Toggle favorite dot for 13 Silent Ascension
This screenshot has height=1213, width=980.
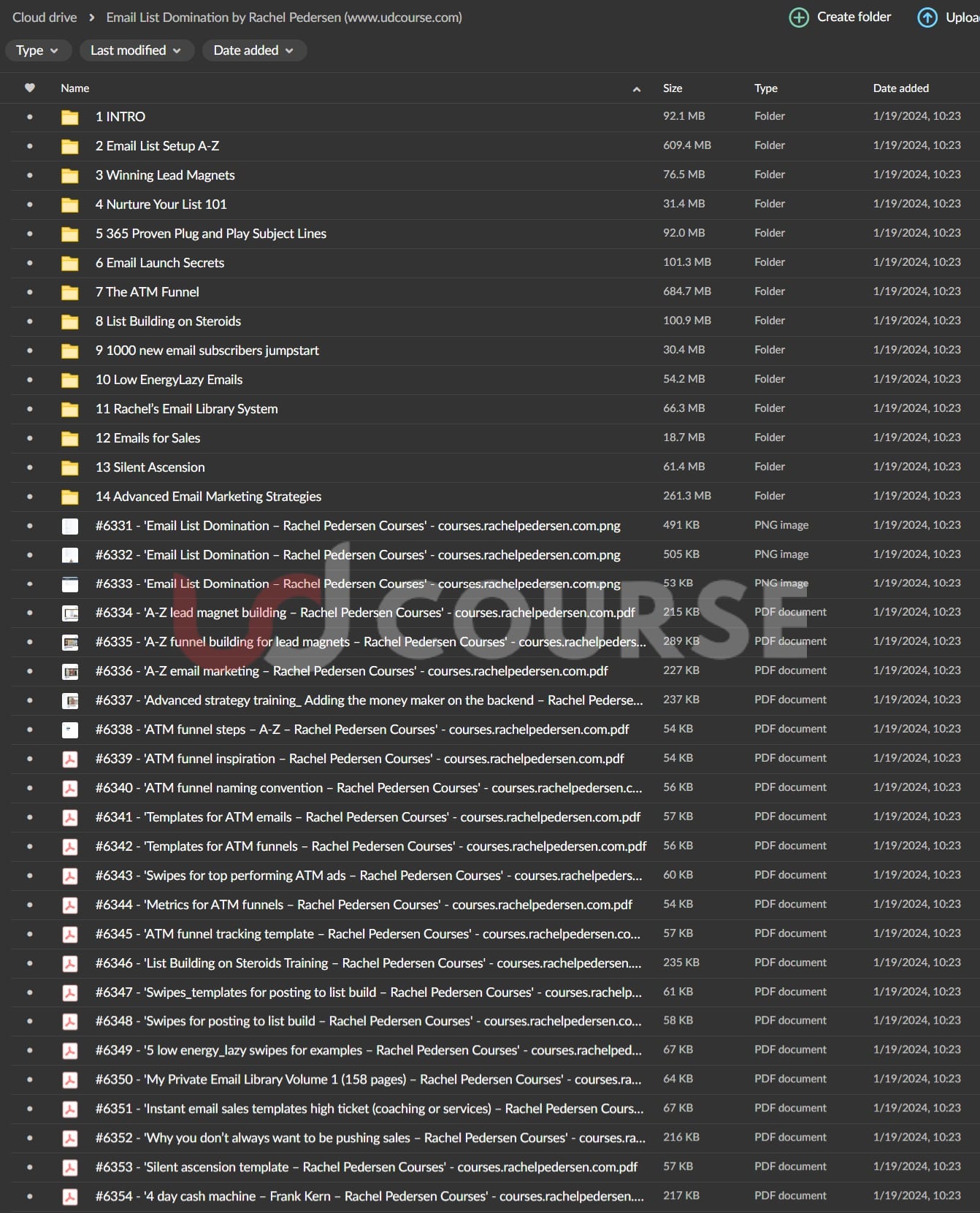(x=30, y=467)
